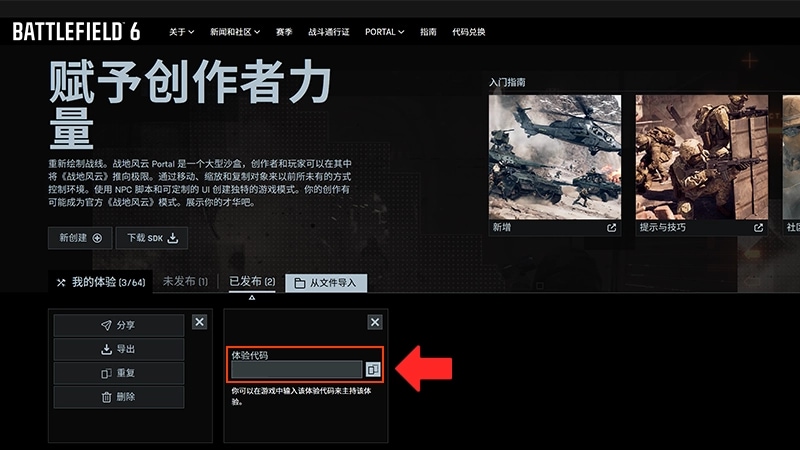Copy the experience code with the copy icon
Viewport: 800px width, 450px height.
(x=373, y=369)
